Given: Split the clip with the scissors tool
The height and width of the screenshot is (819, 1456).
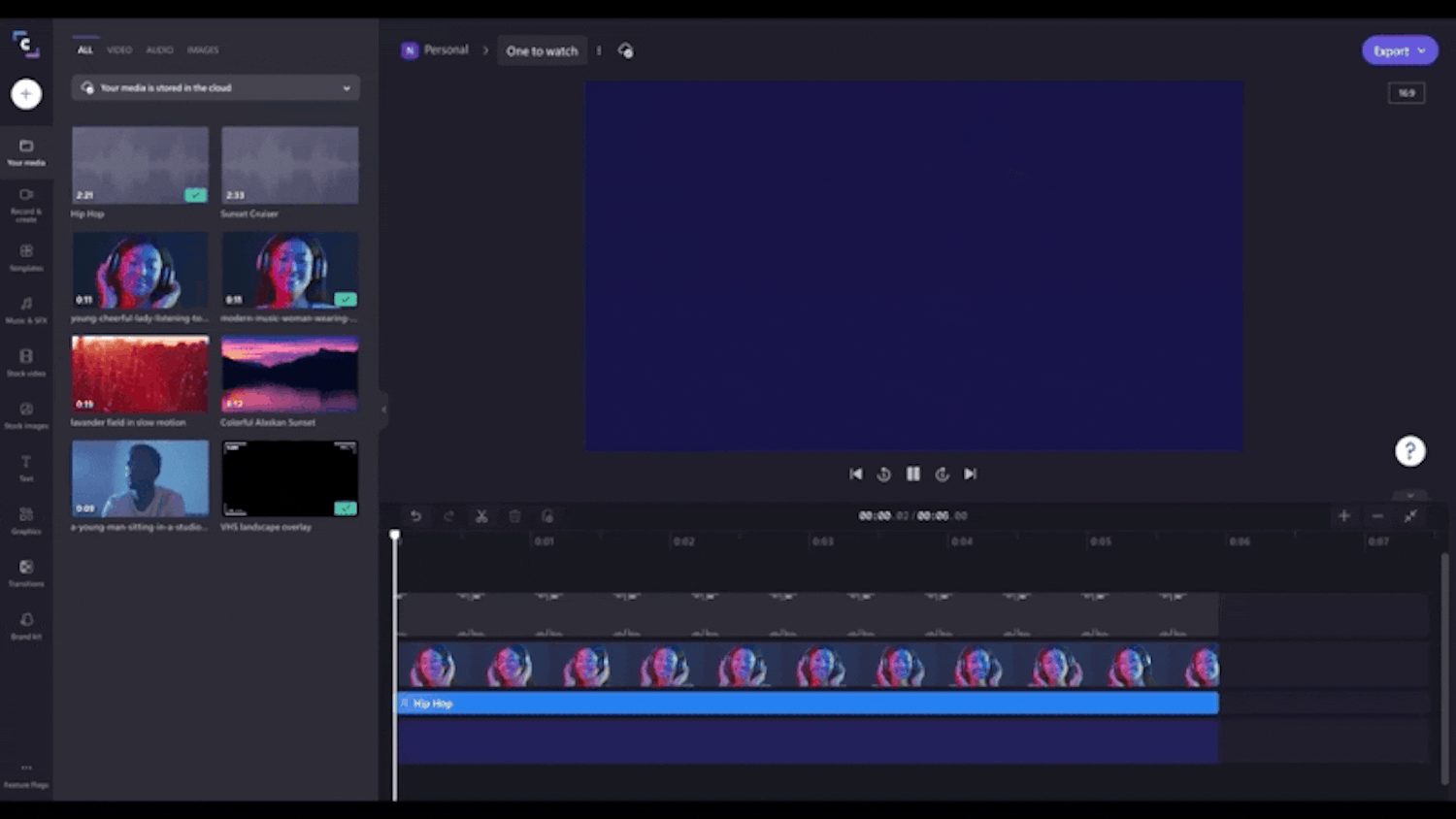Looking at the screenshot, I should (x=481, y=515).
